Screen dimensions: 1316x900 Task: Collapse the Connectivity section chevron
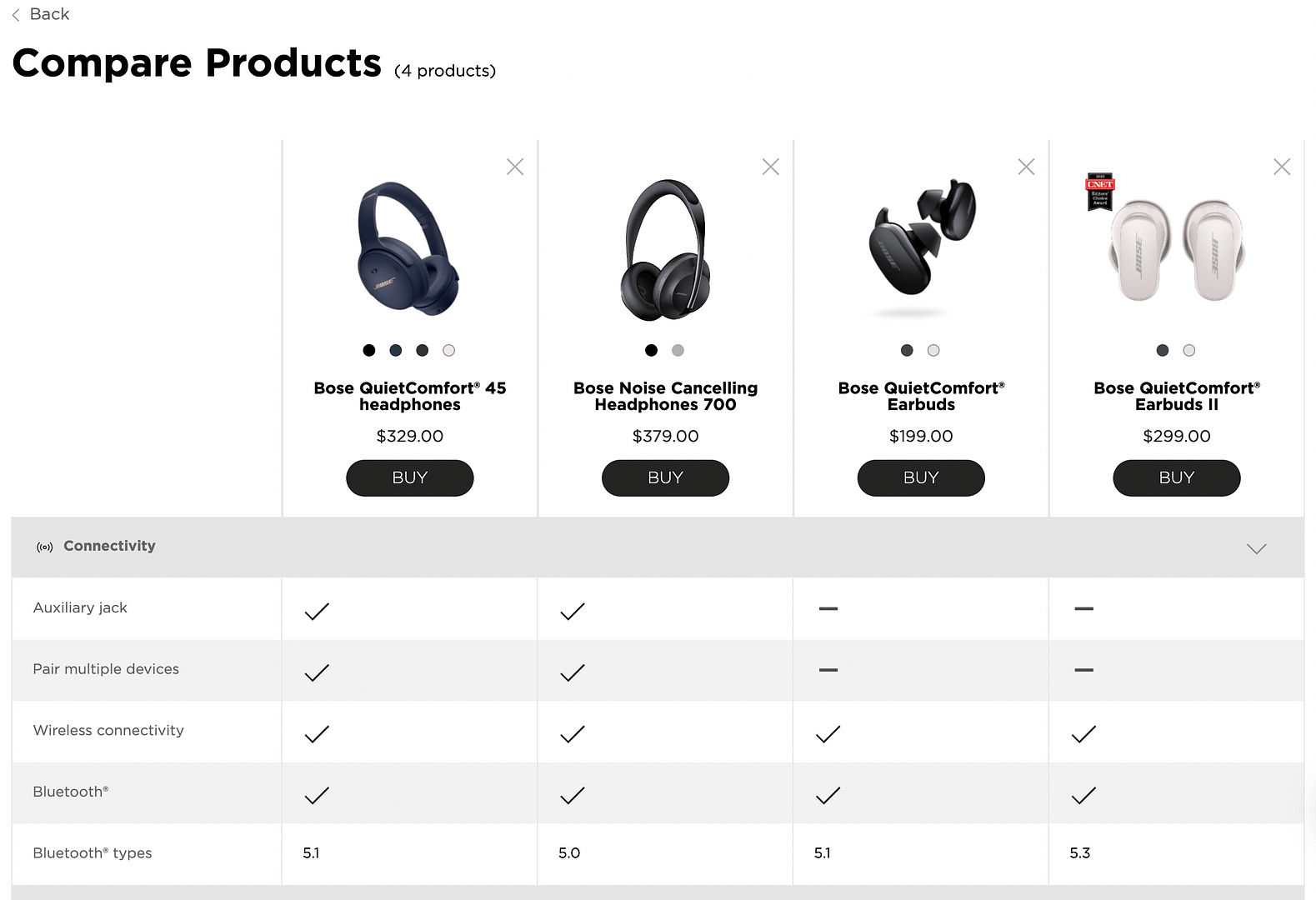click(x=1256, y=548)
